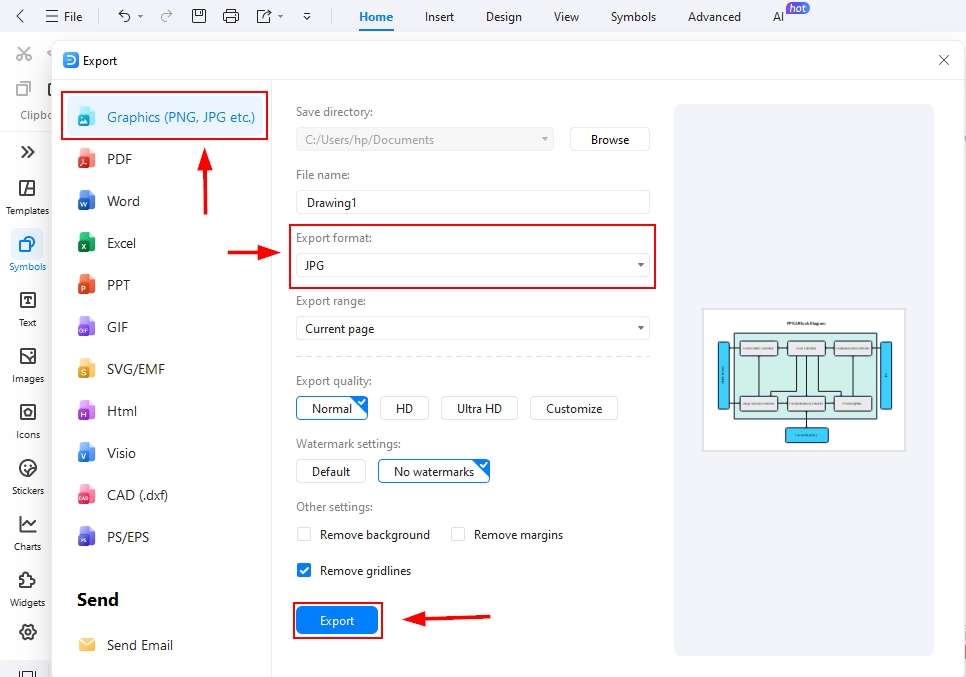This screenshot has height=677, width=966.
Task: Select the PDF export format icon
Action: 117,158
